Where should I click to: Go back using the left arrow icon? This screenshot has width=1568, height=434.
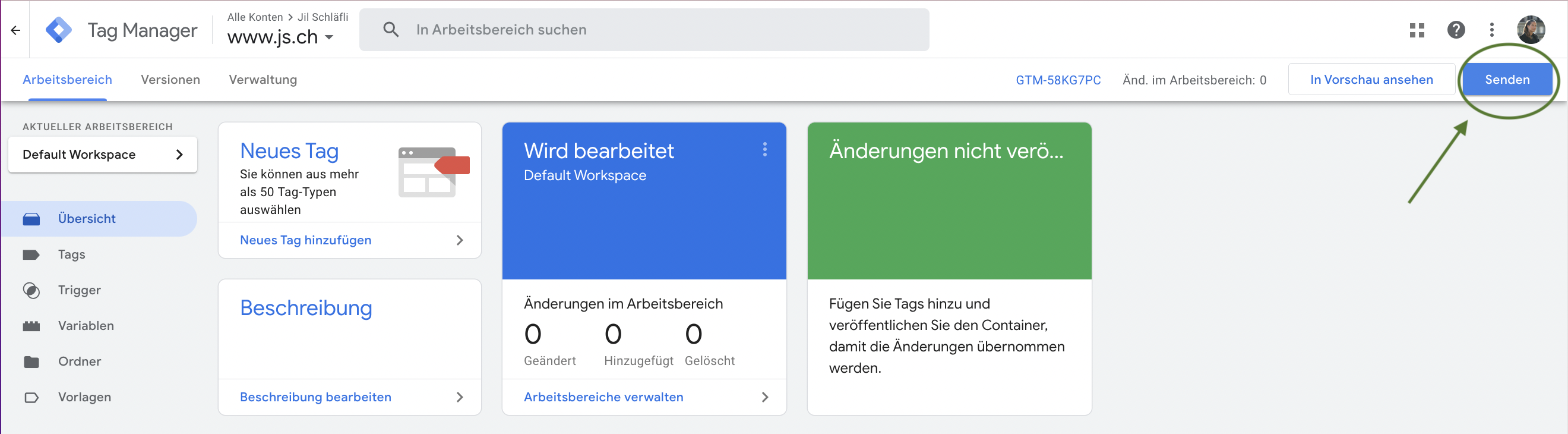(16, 30)
